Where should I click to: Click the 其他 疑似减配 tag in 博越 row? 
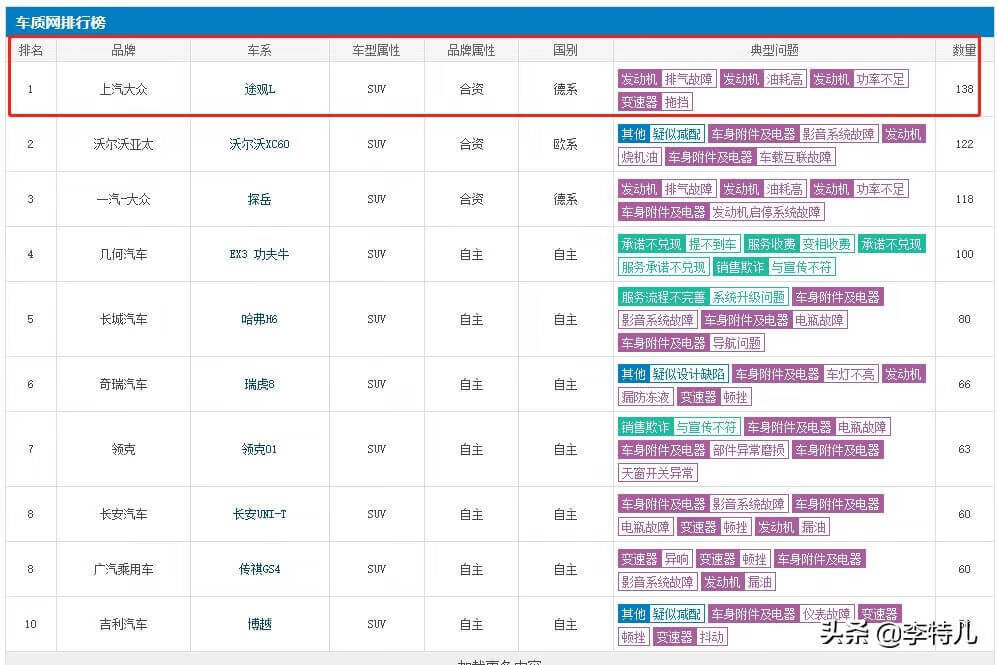point(661,614)
